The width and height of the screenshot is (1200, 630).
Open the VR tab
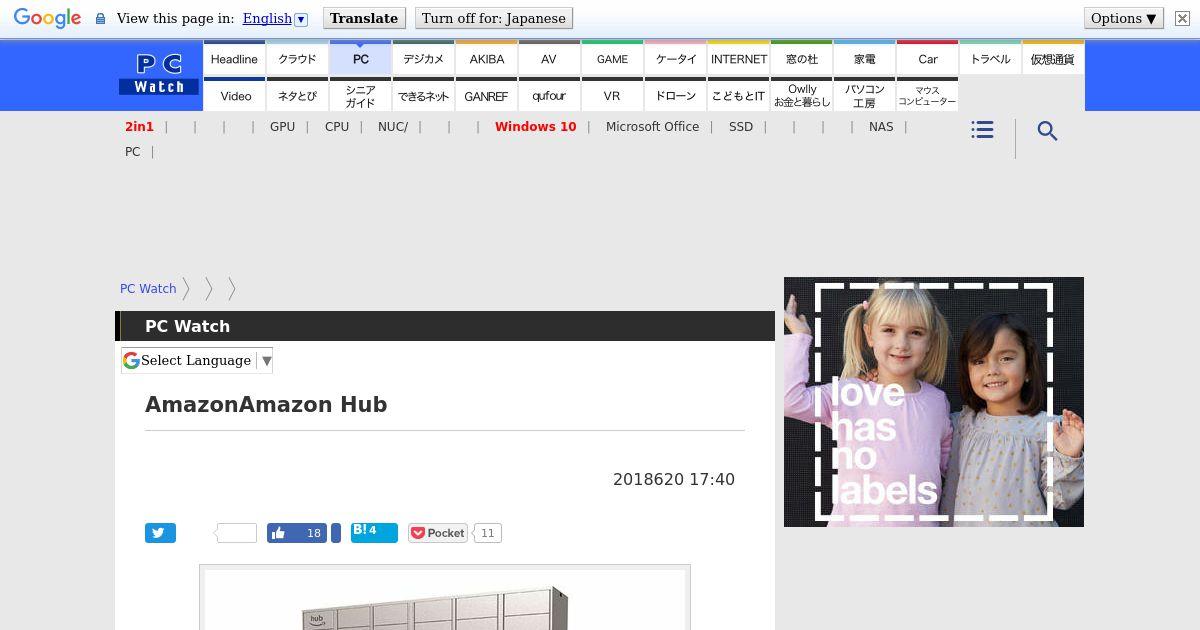point(612,96)
